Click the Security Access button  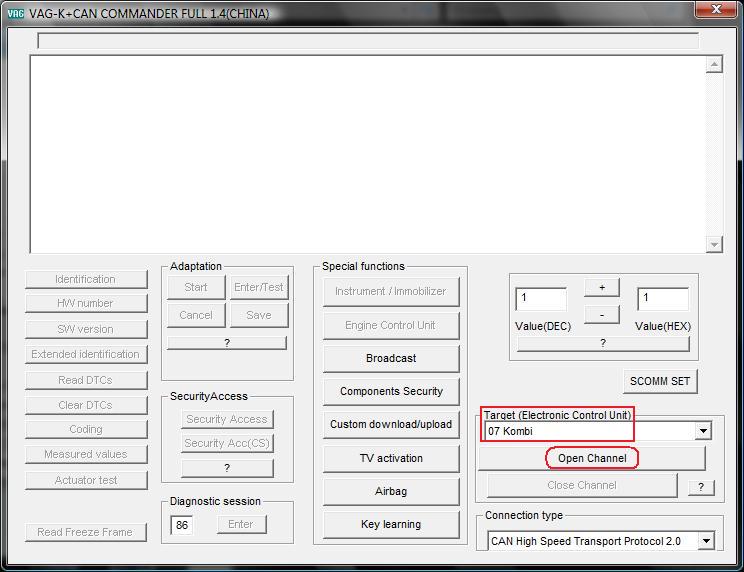tap(227, 419)
